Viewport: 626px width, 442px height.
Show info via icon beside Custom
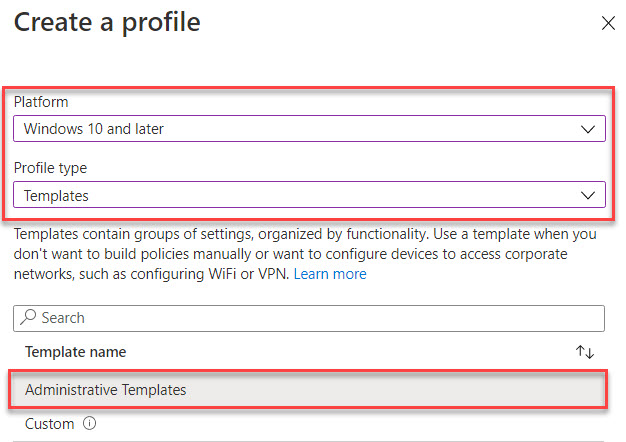[89, 423]
